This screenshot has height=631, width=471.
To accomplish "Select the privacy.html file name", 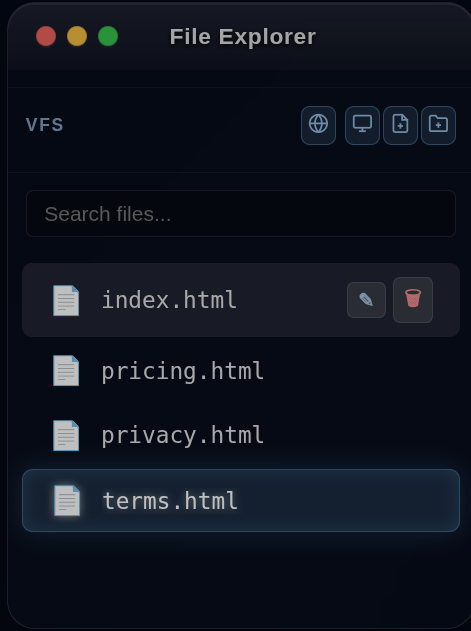I will [182, 435].
